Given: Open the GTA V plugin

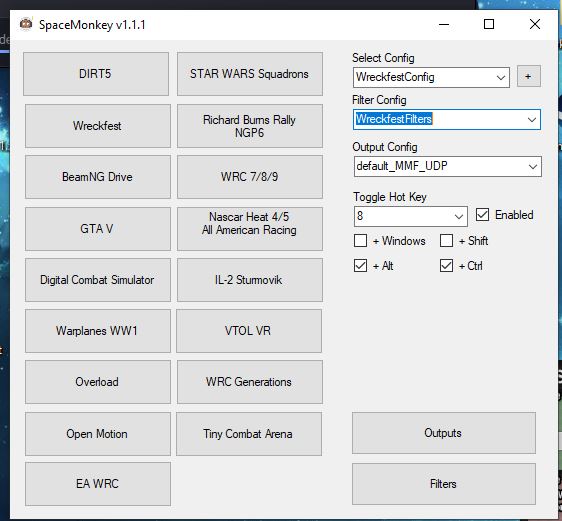Looking at the screenshot, I should pos(97,229).
